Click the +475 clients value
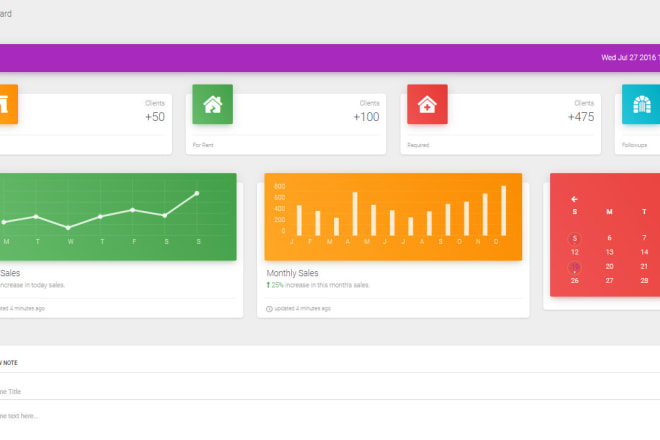 point(581,117)
